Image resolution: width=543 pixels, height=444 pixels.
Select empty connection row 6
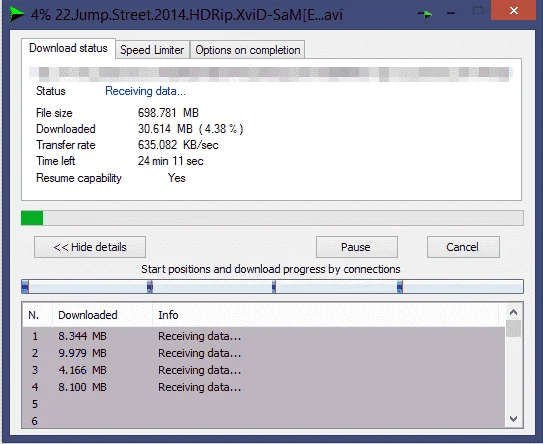click(264, 420)
